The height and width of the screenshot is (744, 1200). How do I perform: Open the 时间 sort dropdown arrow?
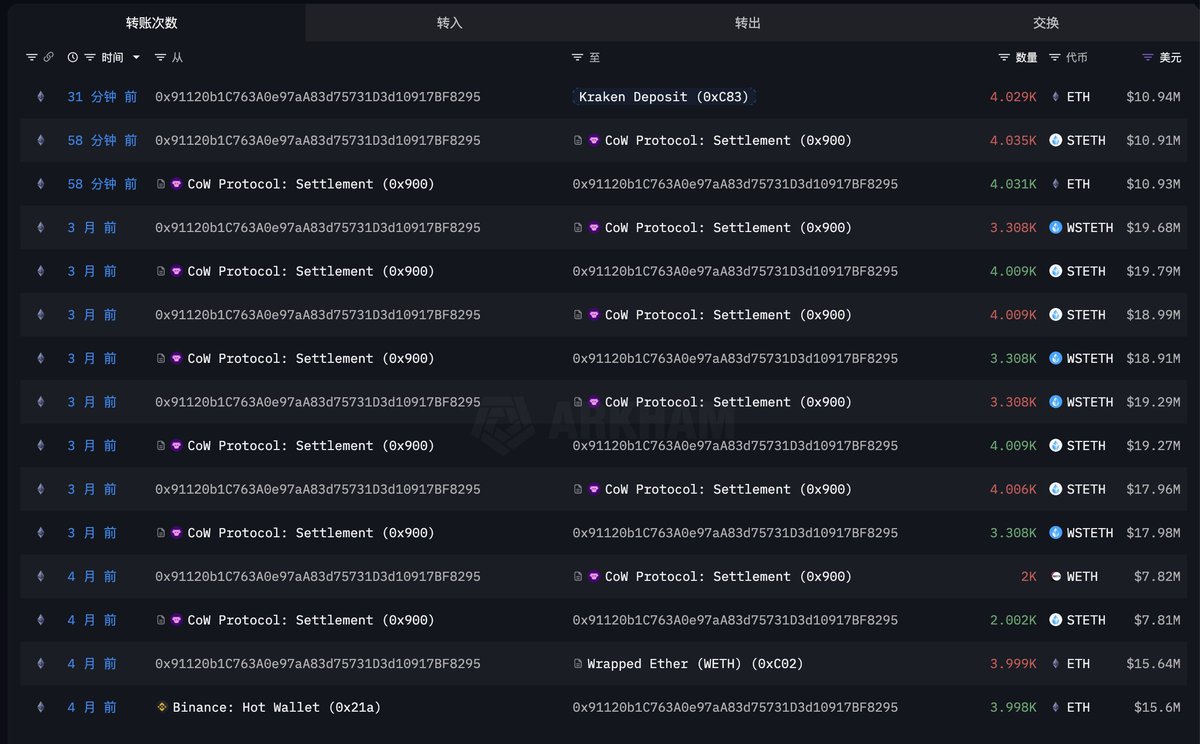pyautogui.click(x=135, y=57)
